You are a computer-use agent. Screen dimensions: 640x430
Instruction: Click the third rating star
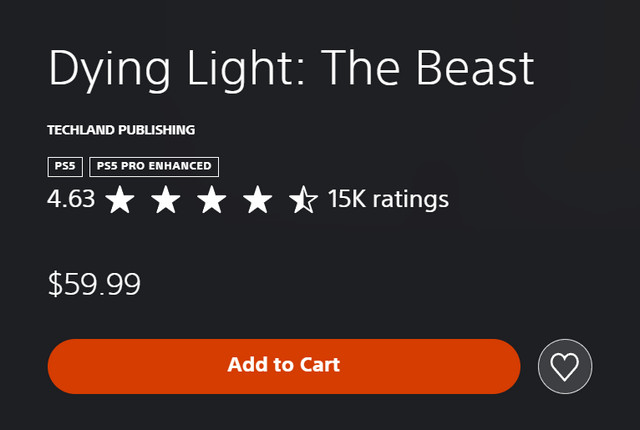coord(212,200)
